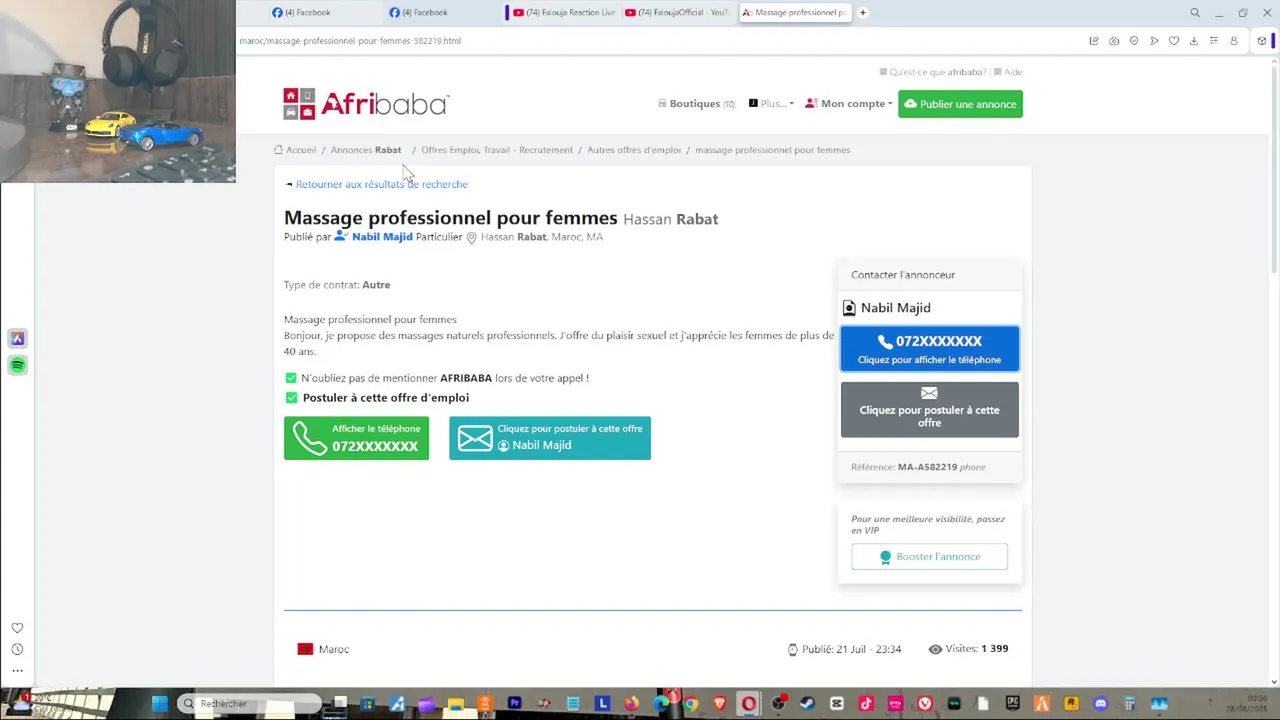Open Discord from the taskbar
Viewport: 1280px width, 720px height.
(1101, 704)
